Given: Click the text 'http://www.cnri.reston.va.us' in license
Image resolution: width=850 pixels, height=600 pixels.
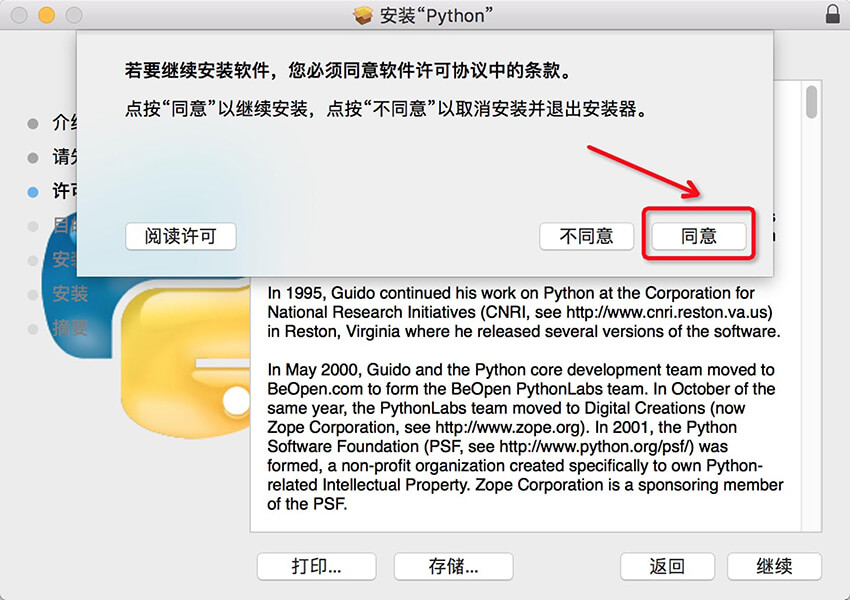Looking at the screenshot, I should [x=667, y=312].
